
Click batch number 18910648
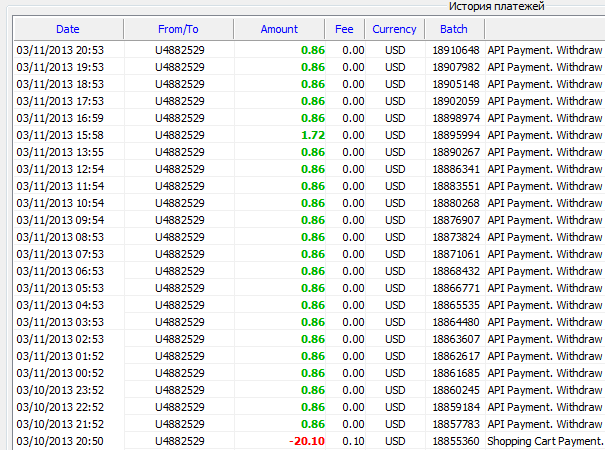[456, 50]
